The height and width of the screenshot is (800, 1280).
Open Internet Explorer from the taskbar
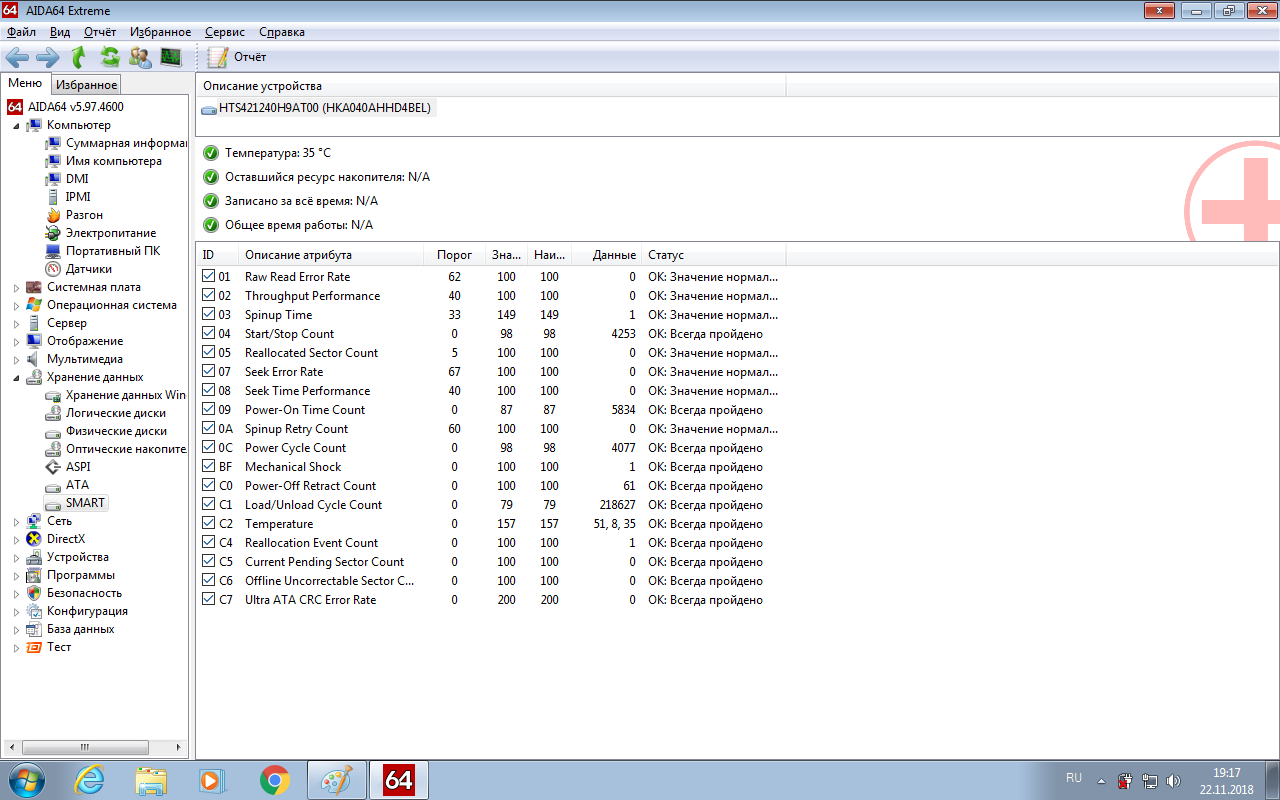point(91,780)
